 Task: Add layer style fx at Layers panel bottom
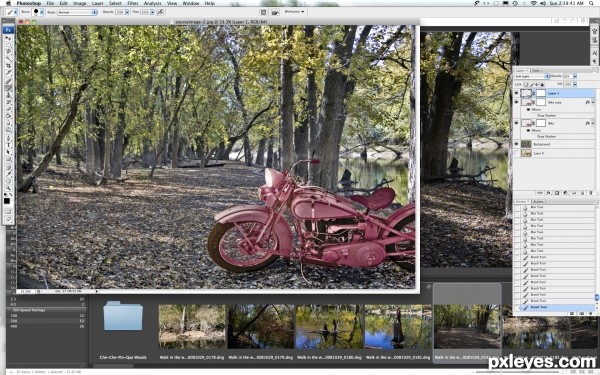[548, 193]
